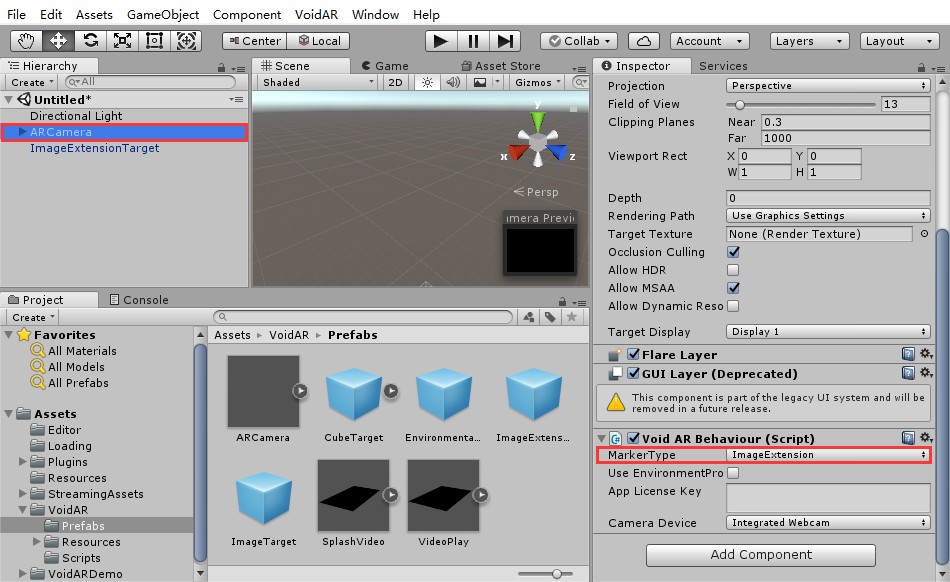Screen dimensions: 950x582
Task: Expand the Plugins folder in Assets
Action: 24,462
